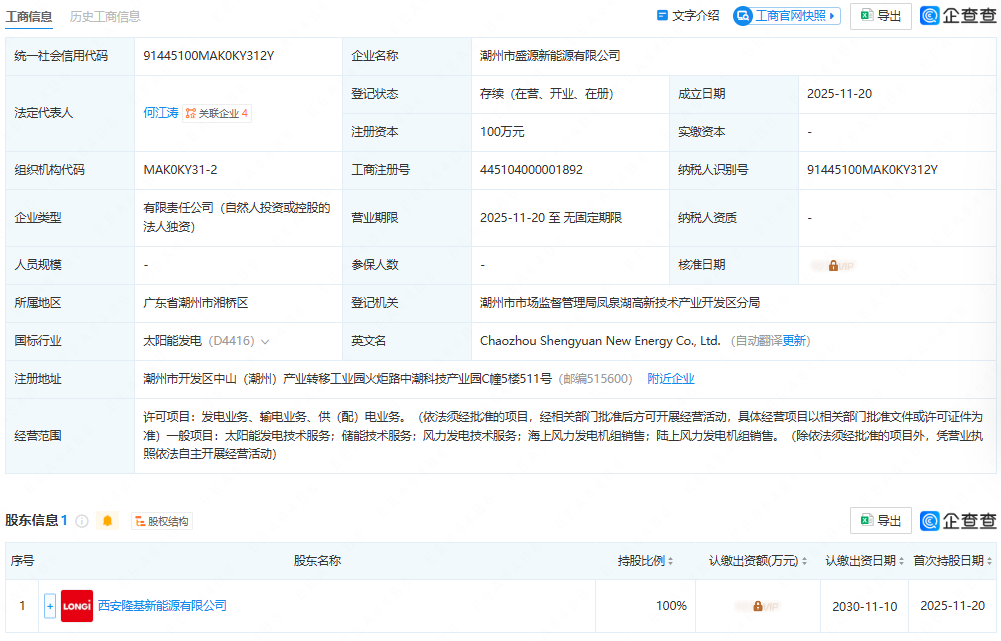Image resolution: width=1001 pixels, height=641 pixels.
Task: Open legal representative 何江涛 link
Action: click(161, 113)
